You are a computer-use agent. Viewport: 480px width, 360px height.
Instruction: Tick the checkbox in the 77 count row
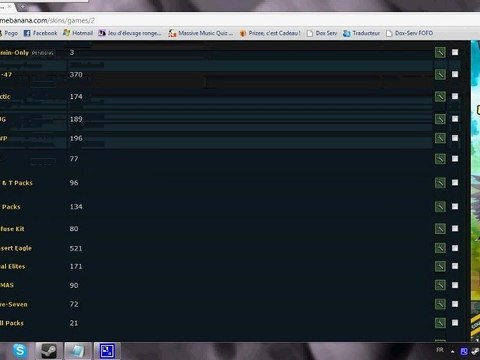[x=455, y=159]
